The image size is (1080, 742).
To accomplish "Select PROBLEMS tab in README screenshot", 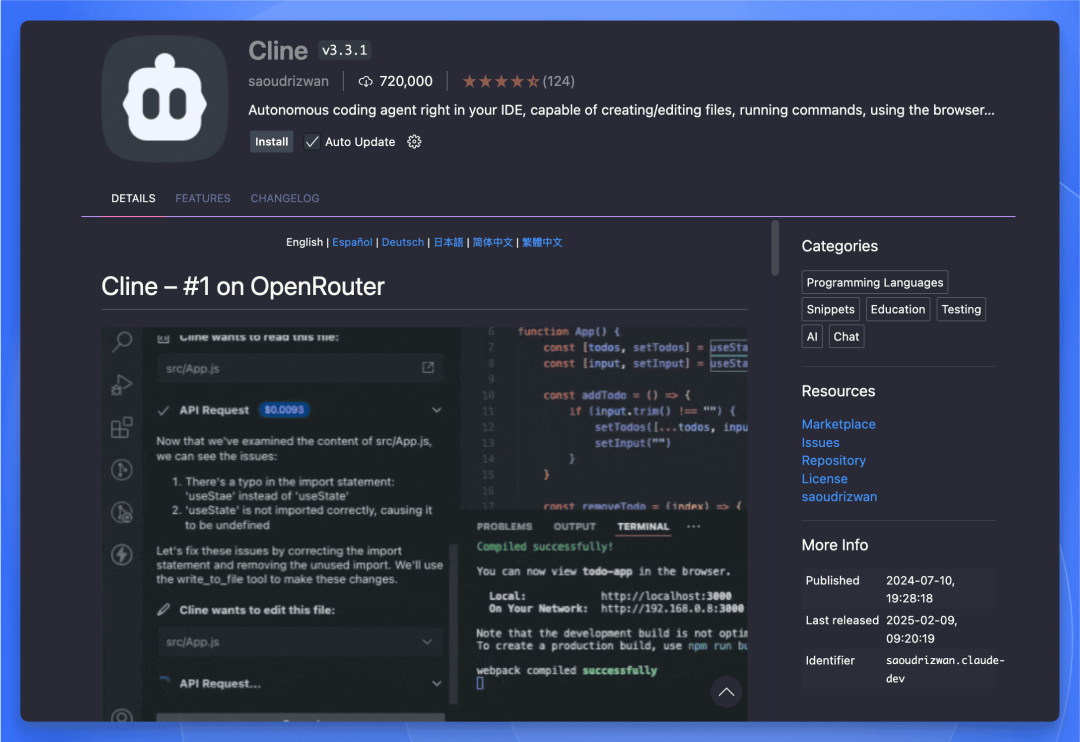I will [x=504, y=526].
